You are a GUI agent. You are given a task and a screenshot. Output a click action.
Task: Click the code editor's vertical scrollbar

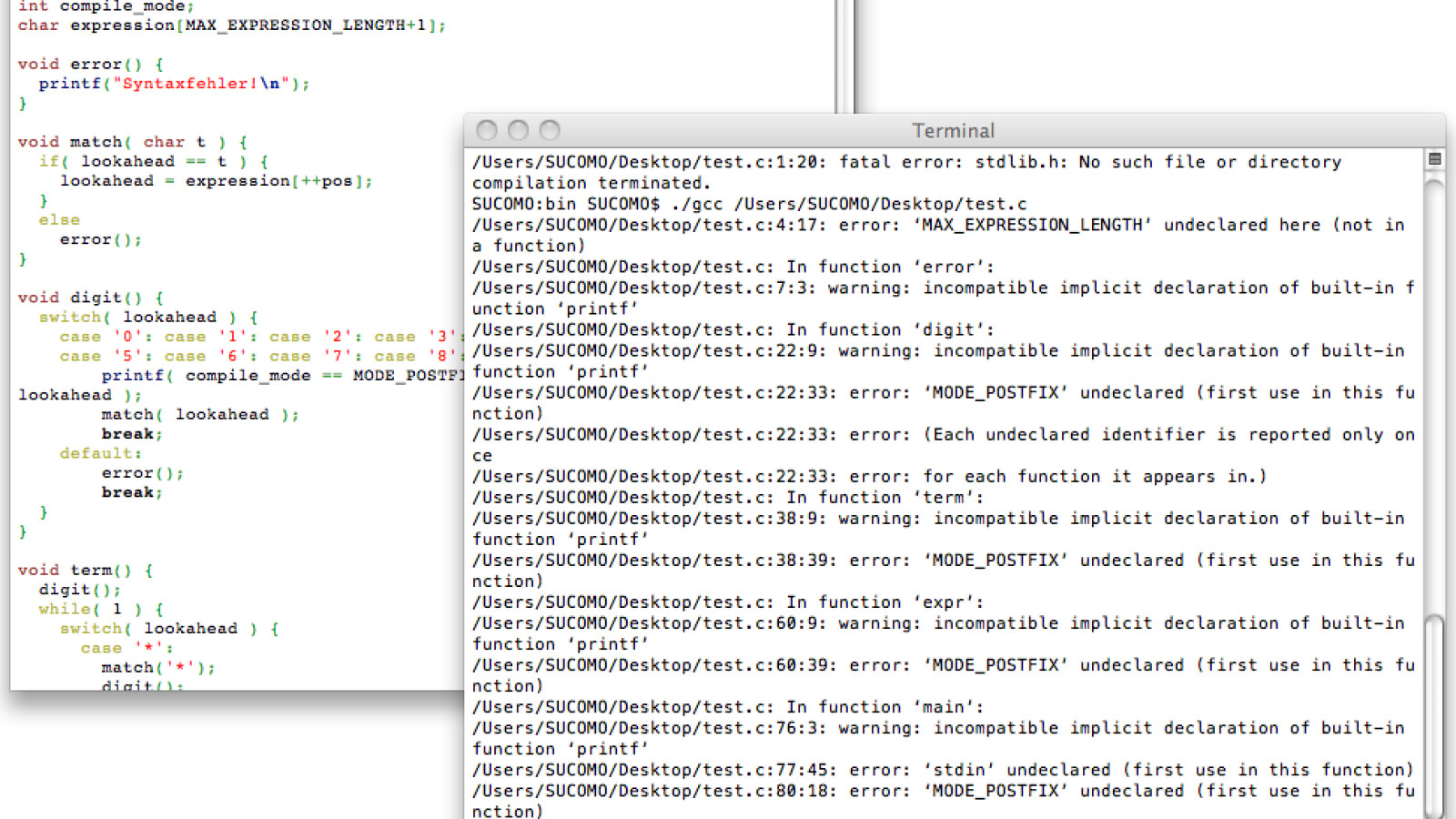point(845,55)
